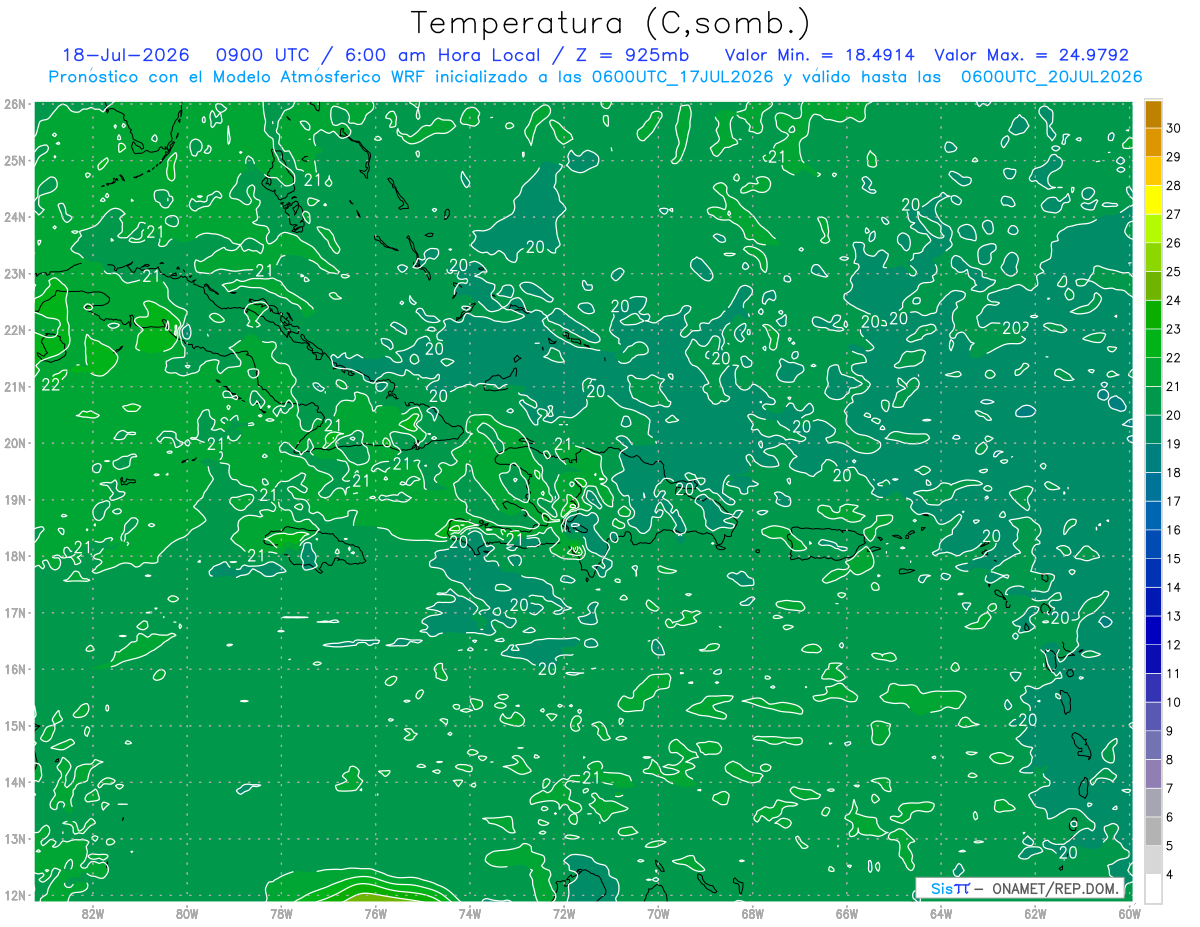
Task: Click the title "Temperatura (C,somb.)"
Action: click(611, 22)
